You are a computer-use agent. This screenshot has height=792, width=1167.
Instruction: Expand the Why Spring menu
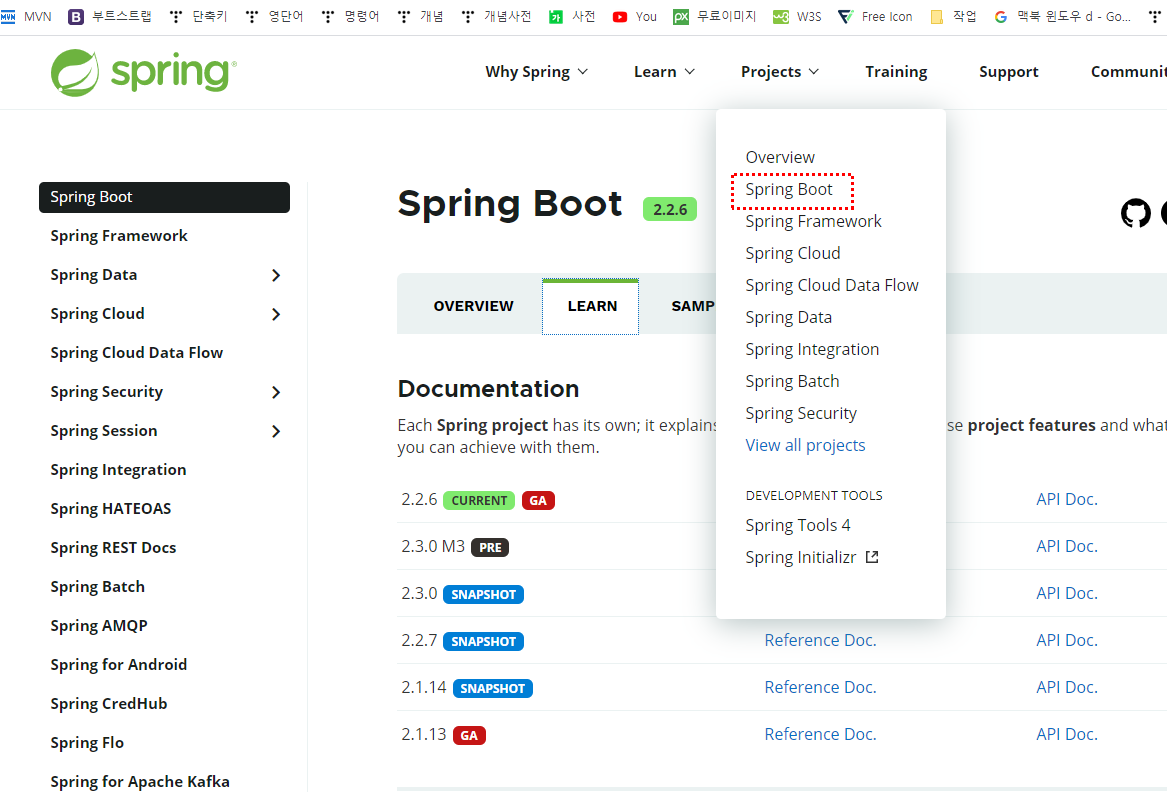click(537, 72)
